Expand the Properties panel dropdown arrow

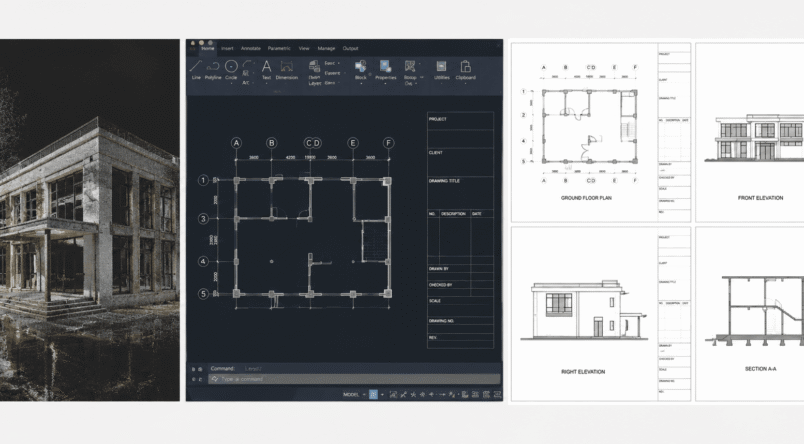(385, 84)
